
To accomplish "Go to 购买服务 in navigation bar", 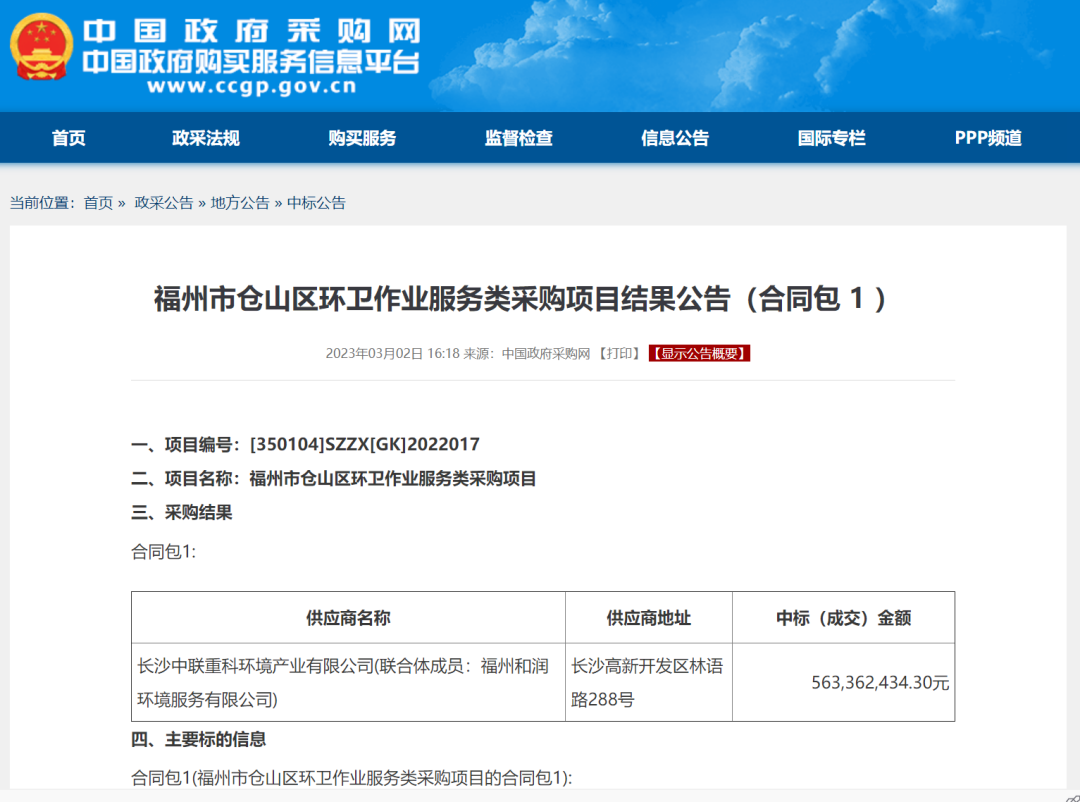I will tap(362, 138).
